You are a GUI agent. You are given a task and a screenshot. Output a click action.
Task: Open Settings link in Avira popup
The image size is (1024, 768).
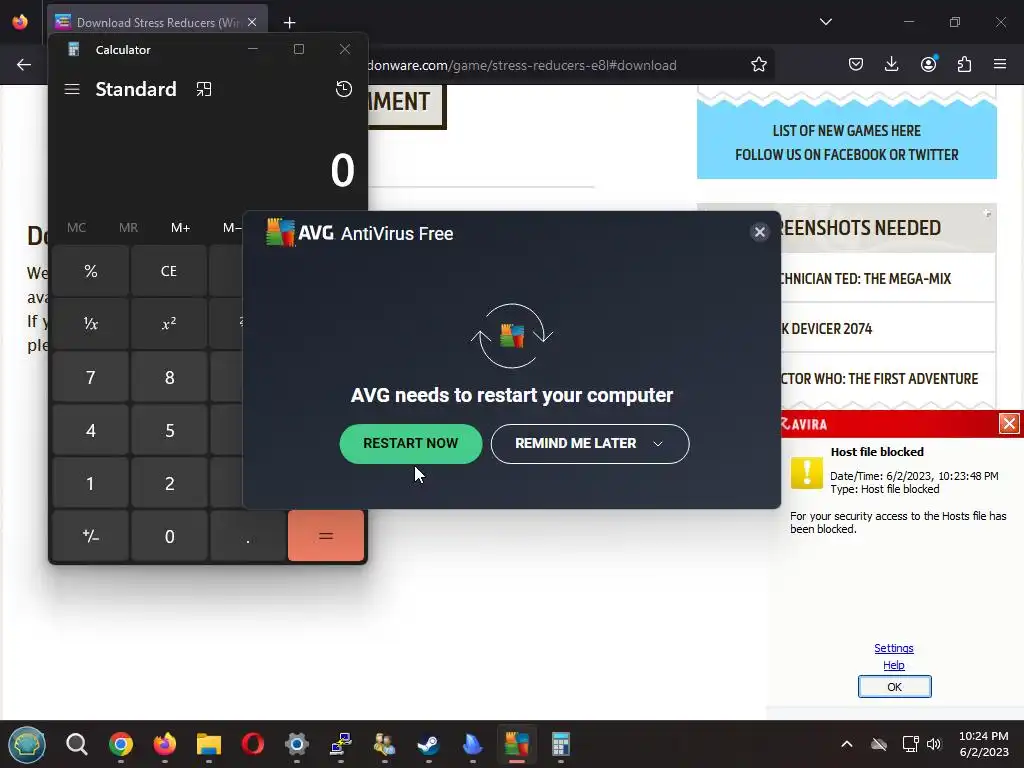pyautogui.click(x=893, y=648)
